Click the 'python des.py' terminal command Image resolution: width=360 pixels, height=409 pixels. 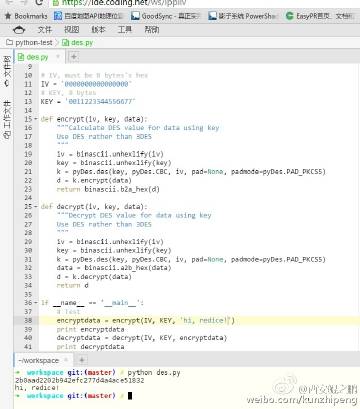click(154, 372)
